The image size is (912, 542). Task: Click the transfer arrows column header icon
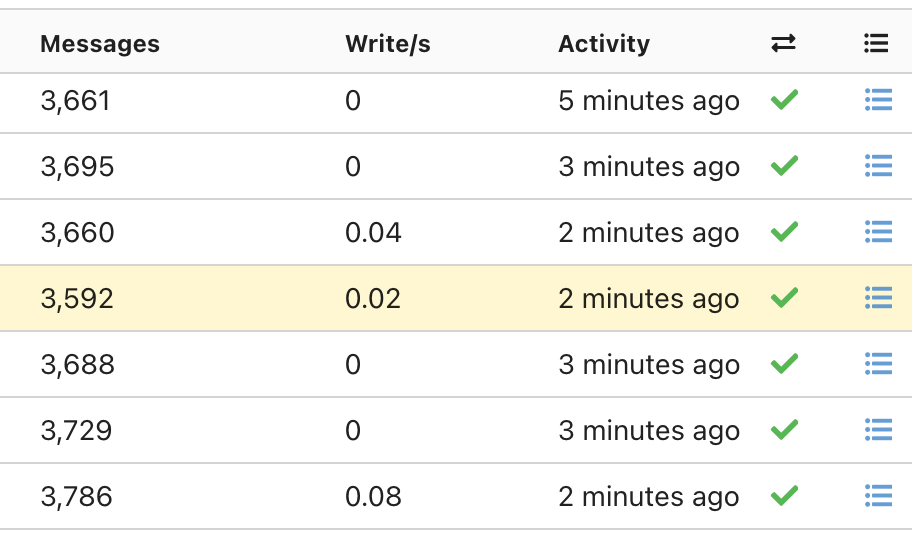(784, 43)
